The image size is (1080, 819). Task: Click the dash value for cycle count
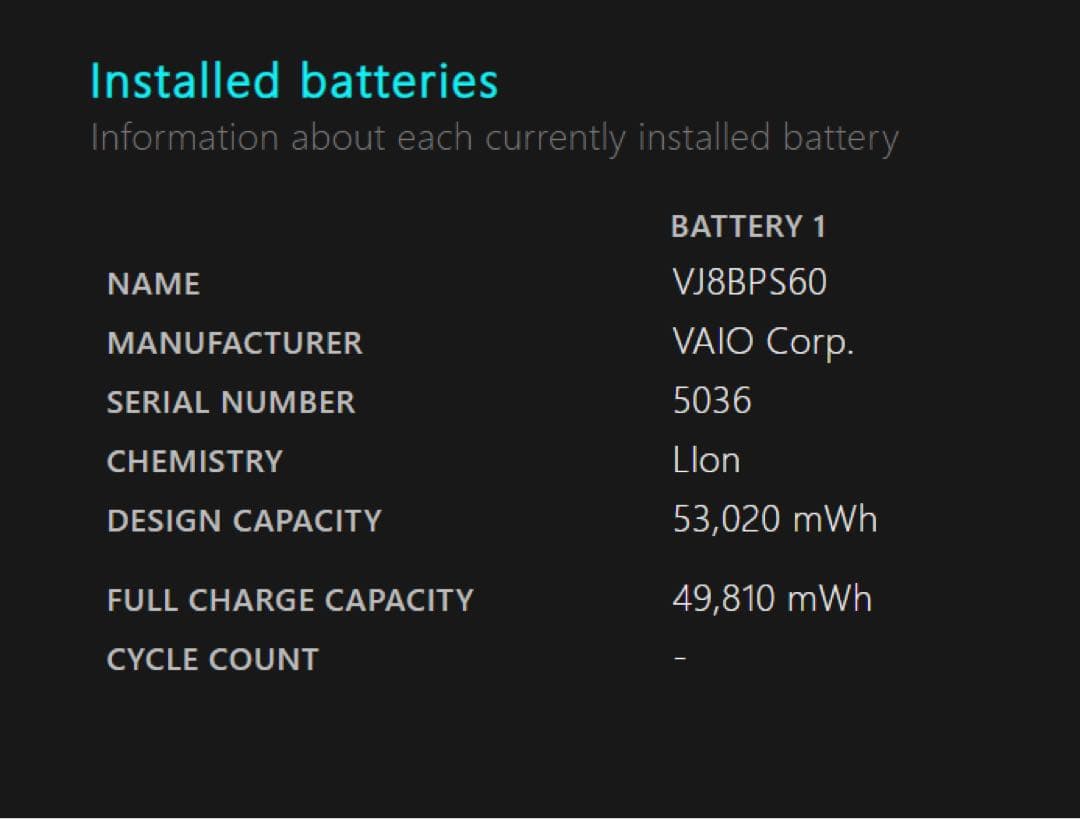point(680,660)
